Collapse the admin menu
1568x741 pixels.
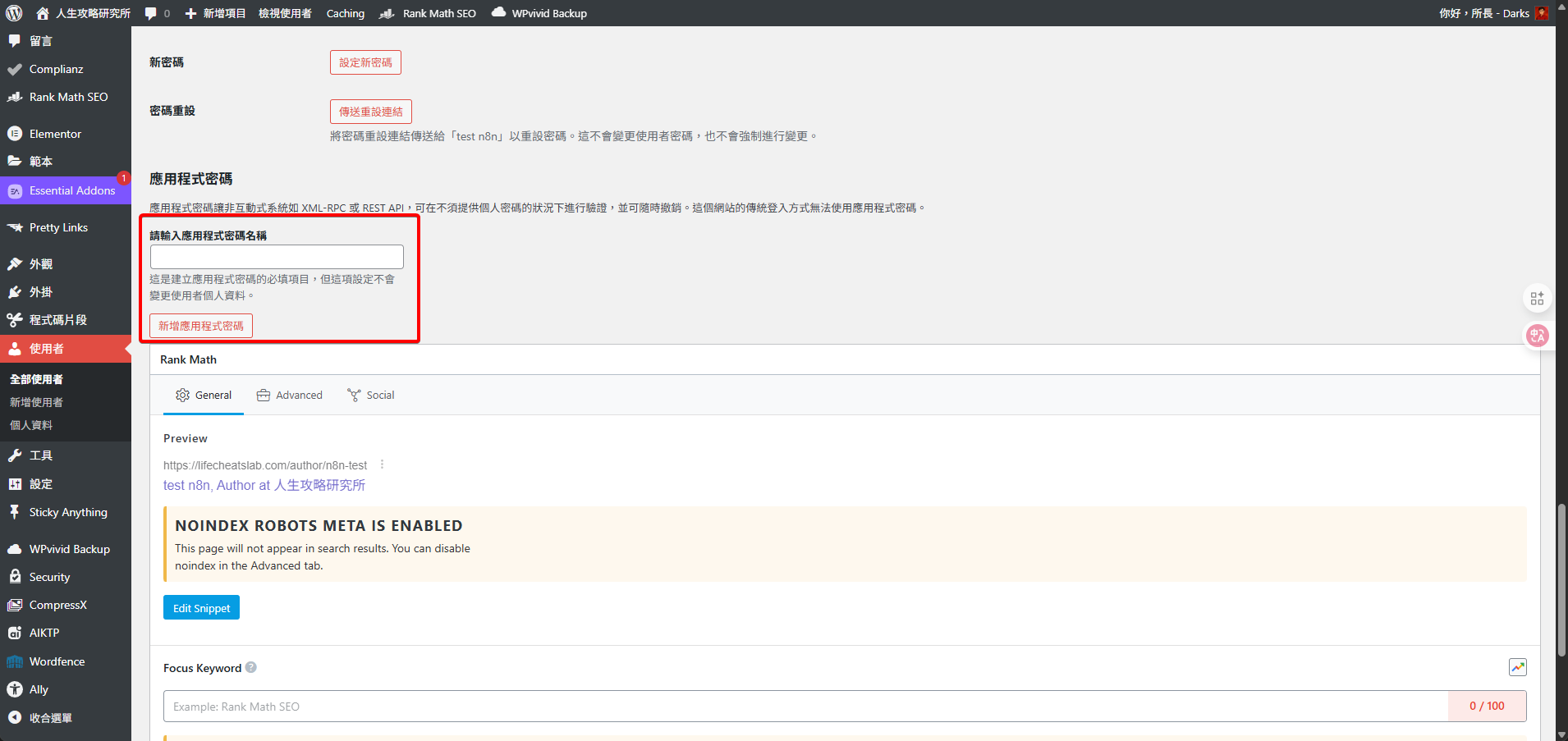point(50,718)
